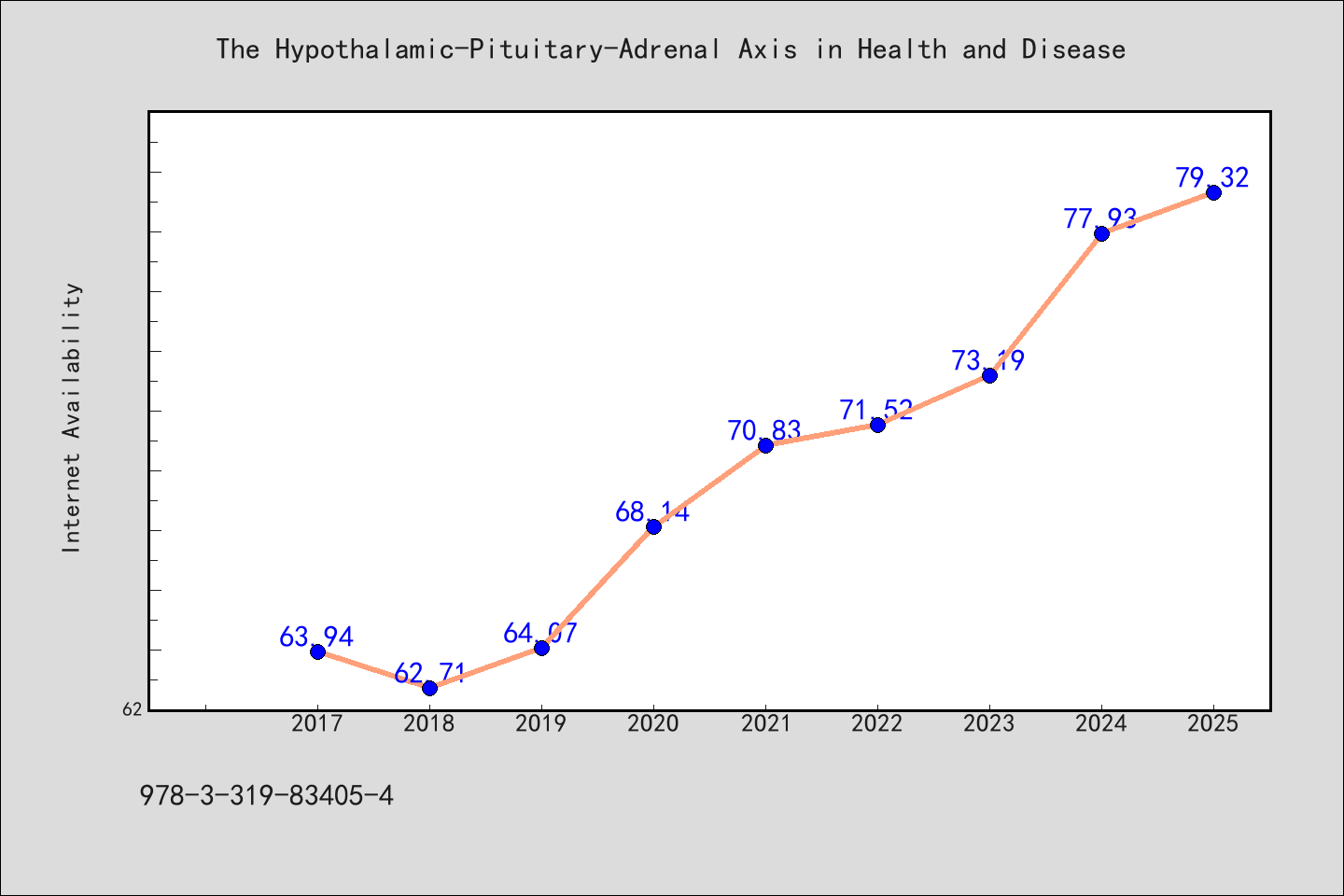
Task: Click the line segment between 2023 and 2024
Action: click(x=1045, y=304)
